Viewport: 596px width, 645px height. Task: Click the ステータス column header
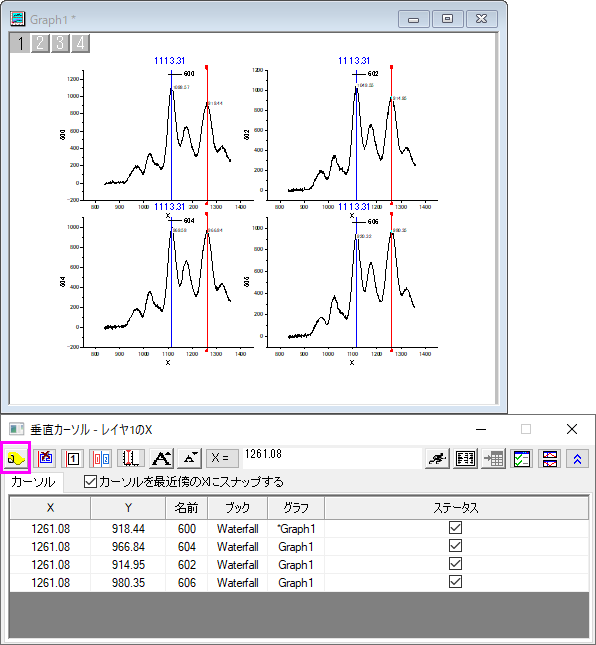coord(456,508)
